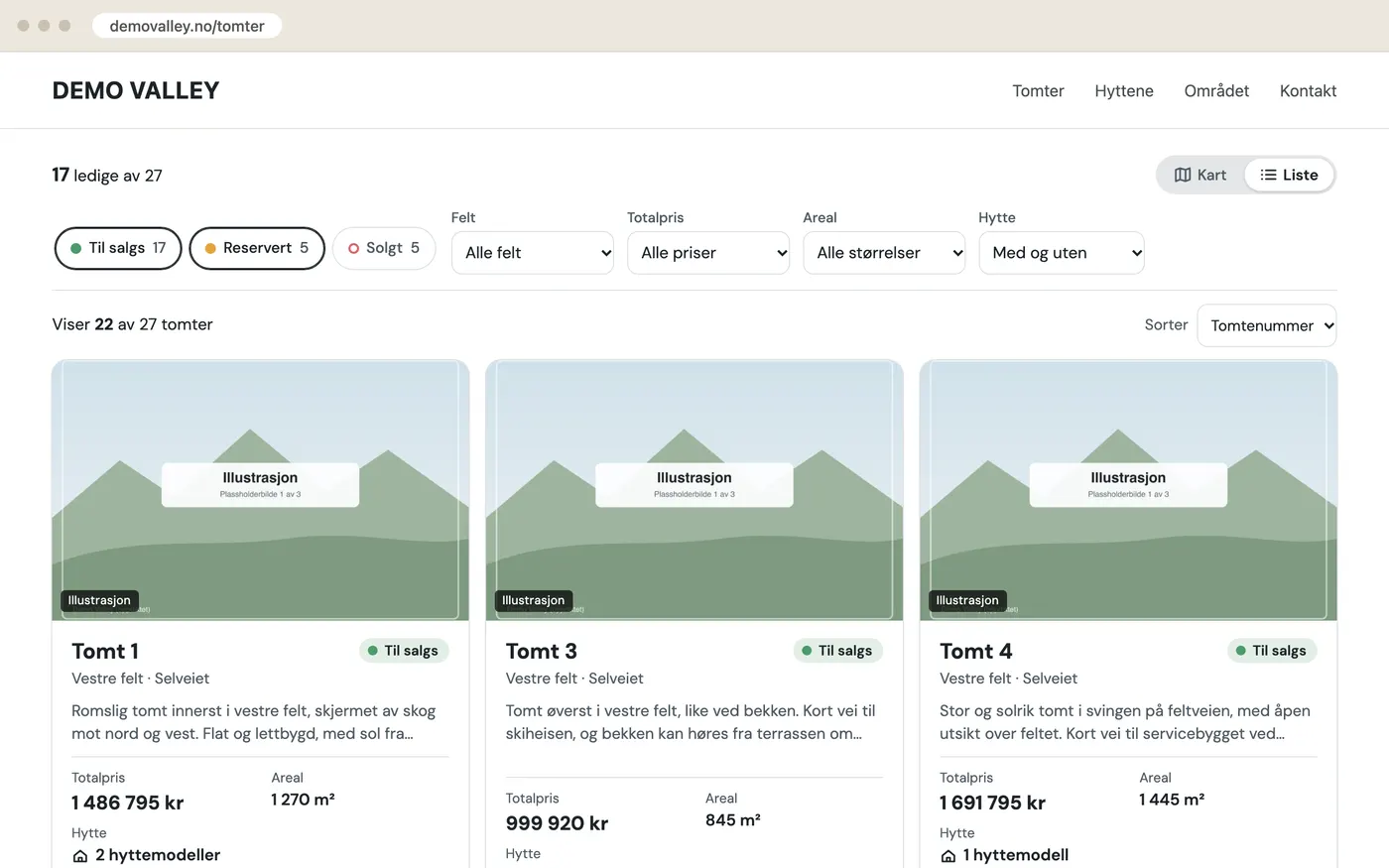The height and width of the screenshot is (868, 1389).
Task: Click the price 1 486 795 kr
Action: point(127,803)
